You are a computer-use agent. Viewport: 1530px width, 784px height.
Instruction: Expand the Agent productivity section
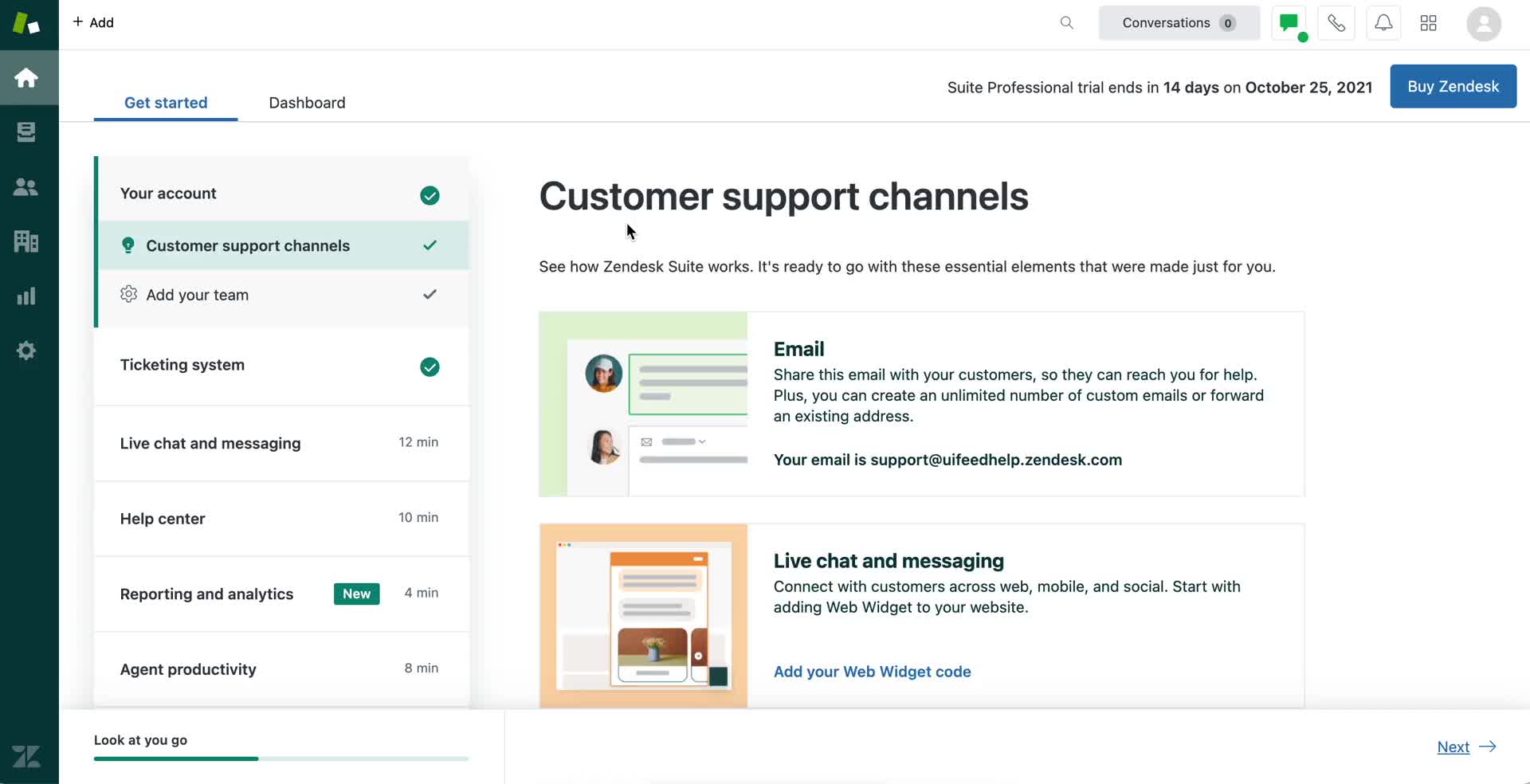[282, 669]
